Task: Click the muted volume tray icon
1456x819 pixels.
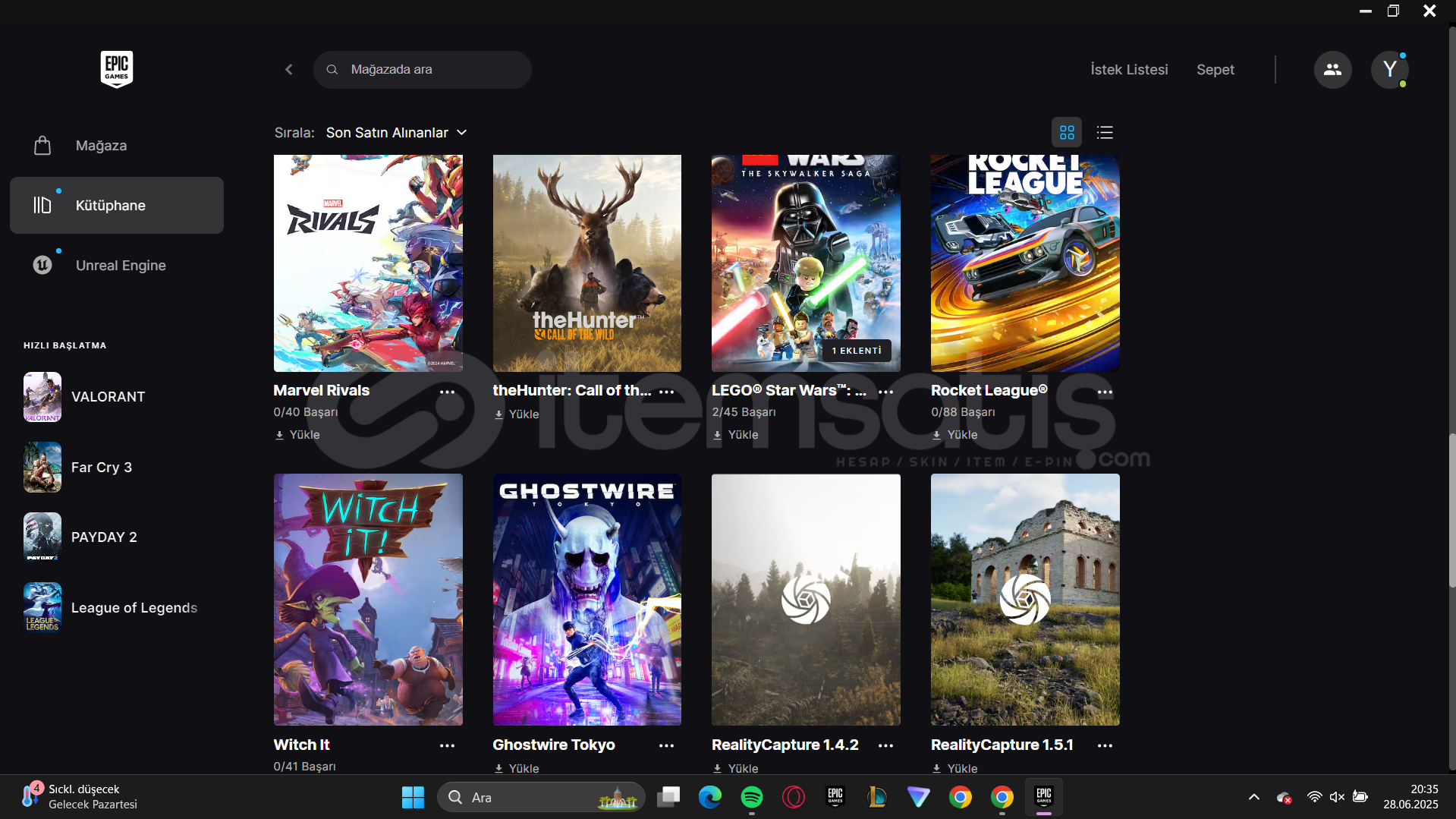Action: (x=1338, y=797)
